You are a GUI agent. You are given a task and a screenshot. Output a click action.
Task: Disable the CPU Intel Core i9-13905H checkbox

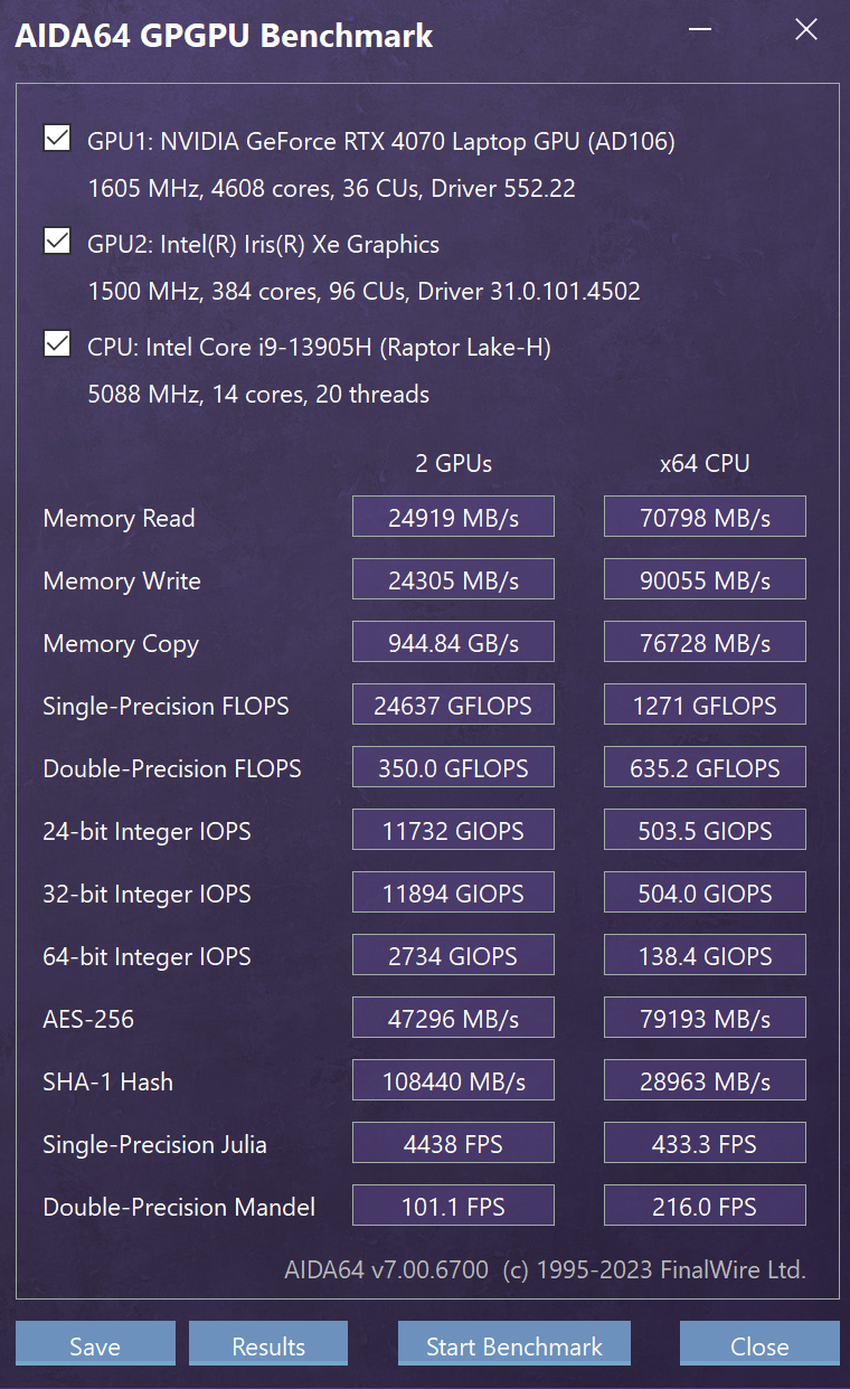[x=58, y=345]
